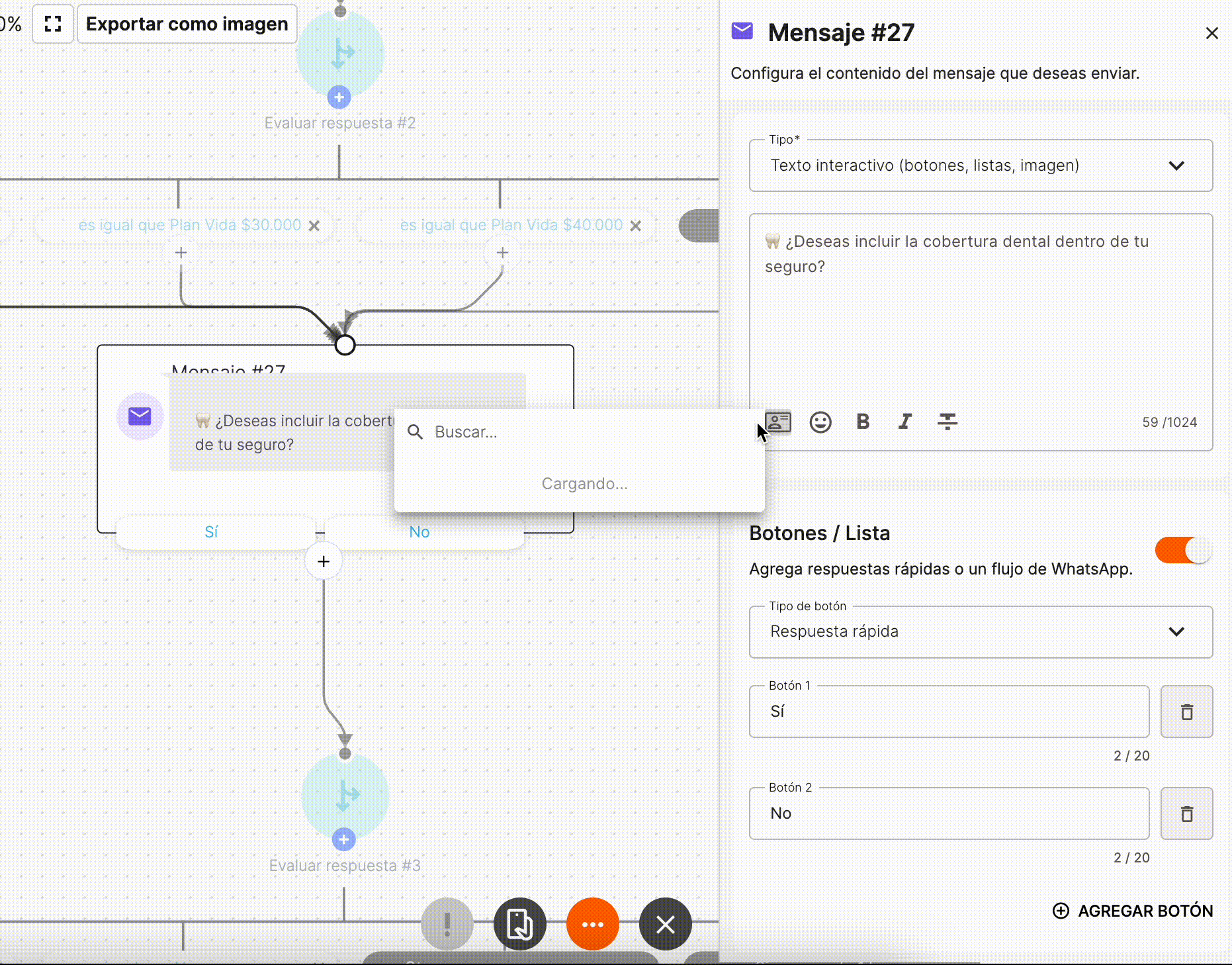Screen dimensions: 1232x965
Task: Apply strikethrough formatting to message
Action: pos(947,422)
